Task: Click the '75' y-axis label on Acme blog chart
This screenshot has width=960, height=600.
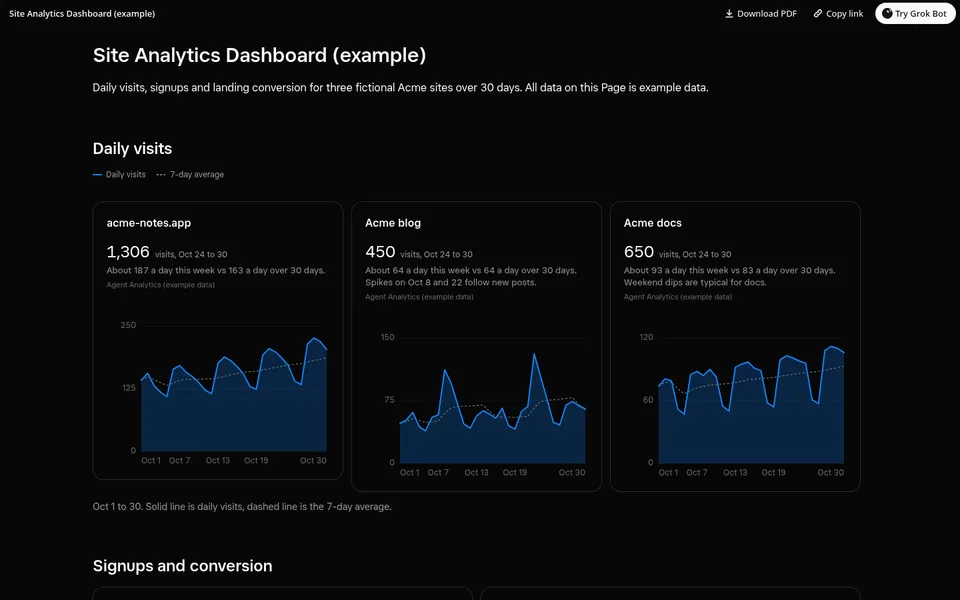Action: coord(389,400)
